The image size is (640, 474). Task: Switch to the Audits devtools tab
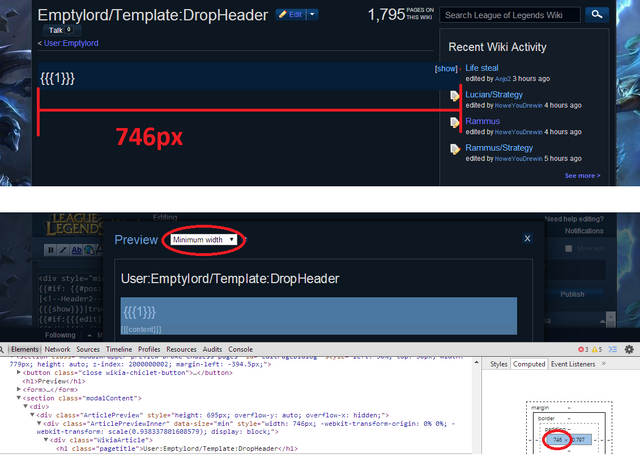212,349
